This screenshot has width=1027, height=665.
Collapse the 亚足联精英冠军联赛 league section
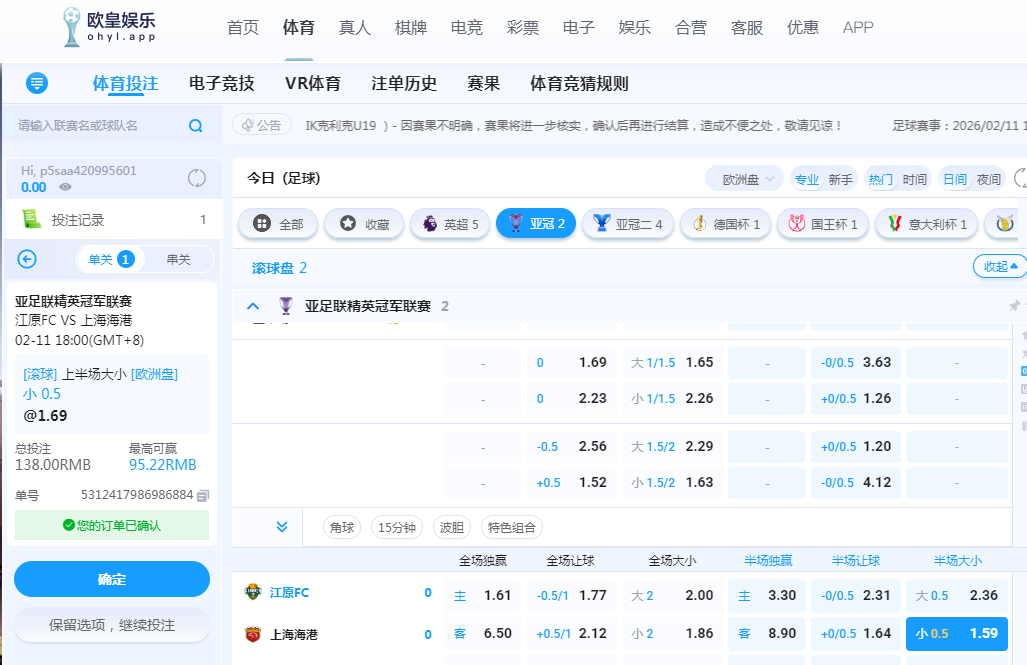click(x=253, y=306)
